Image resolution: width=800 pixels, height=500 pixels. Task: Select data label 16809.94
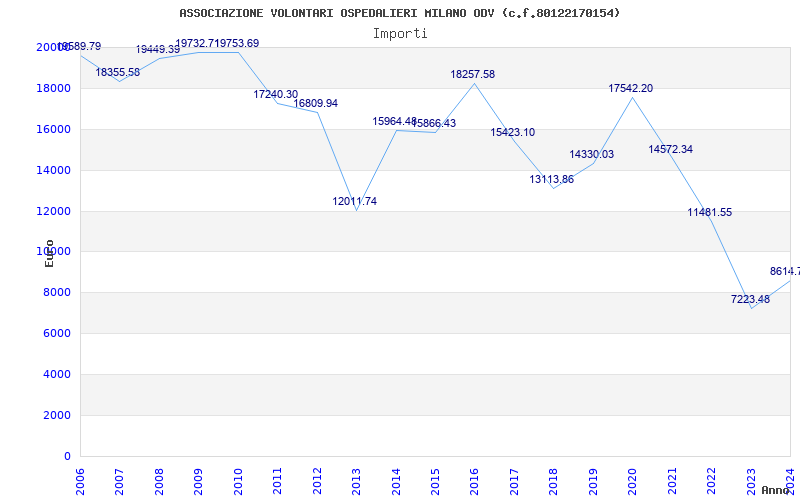(315, 104)
